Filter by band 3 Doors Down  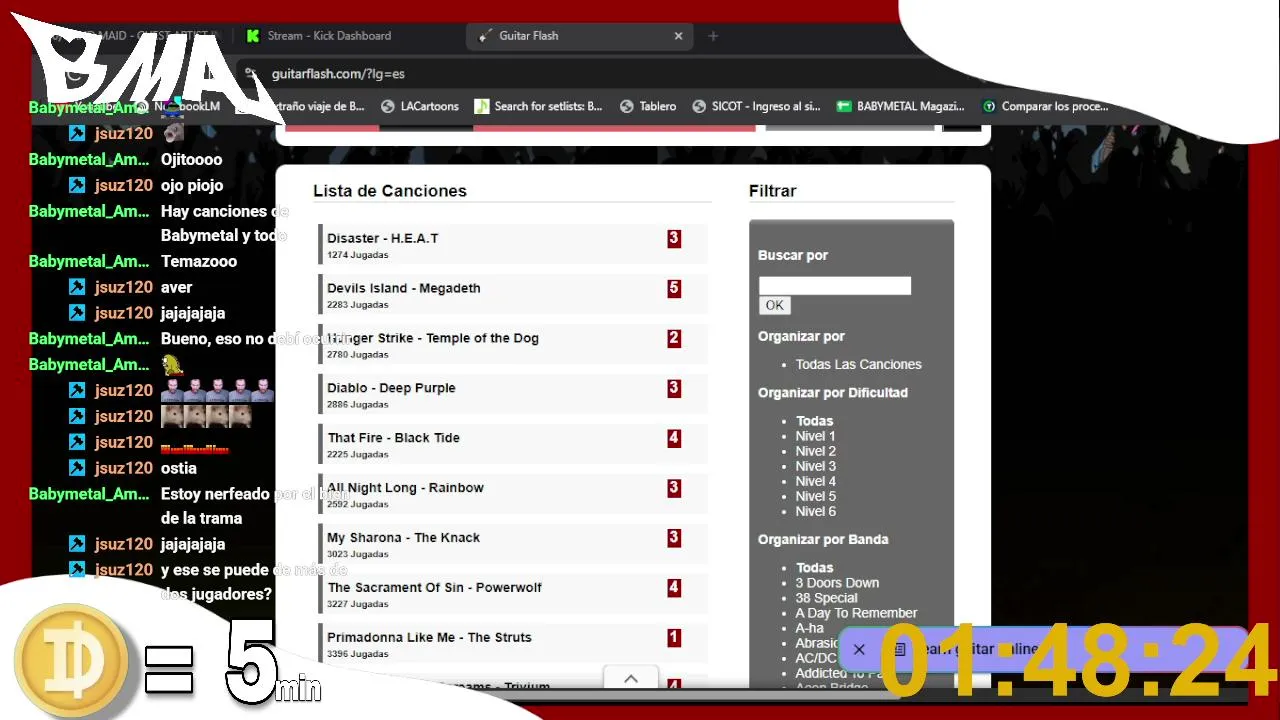pos(838,583)
